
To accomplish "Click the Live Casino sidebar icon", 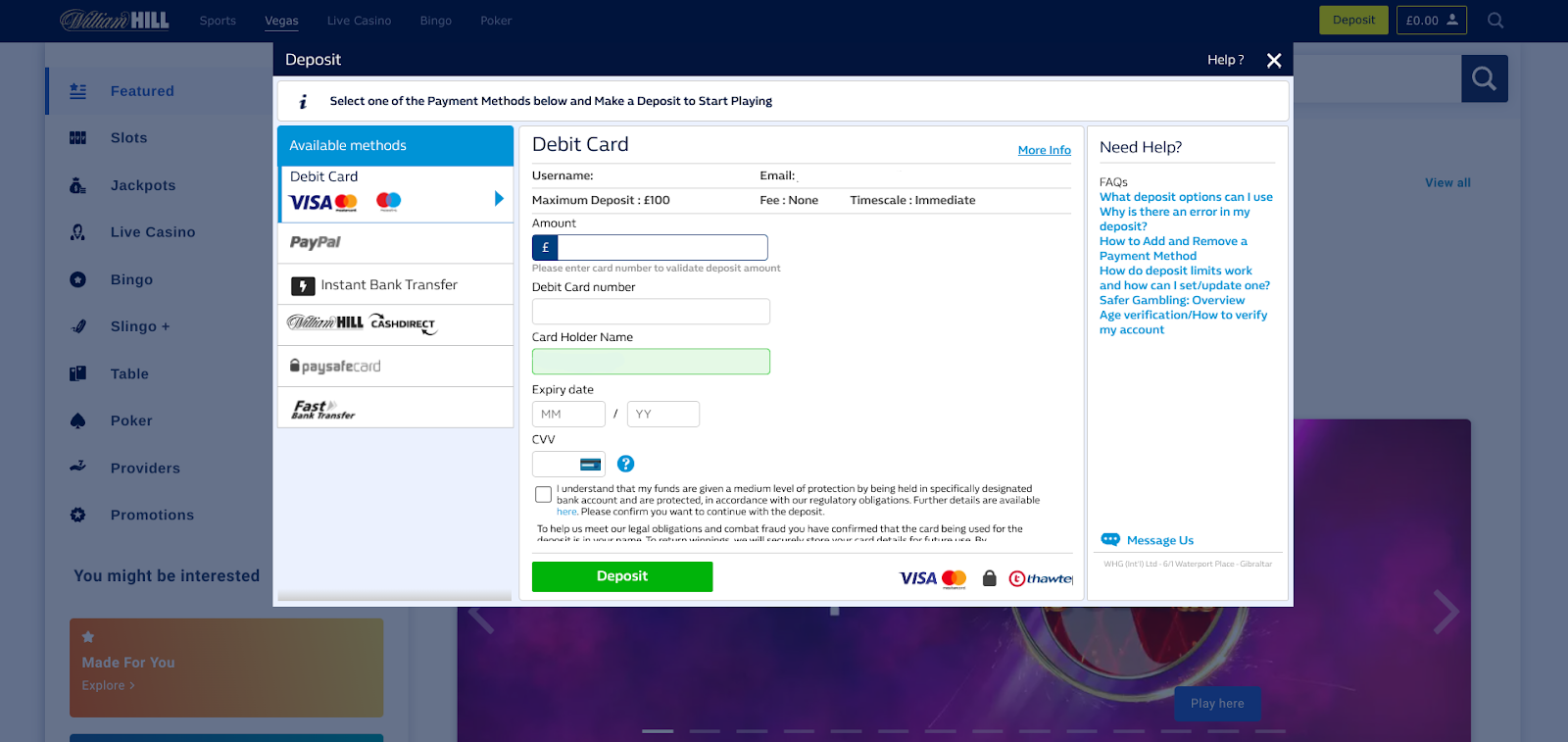I will click(78, 232).
